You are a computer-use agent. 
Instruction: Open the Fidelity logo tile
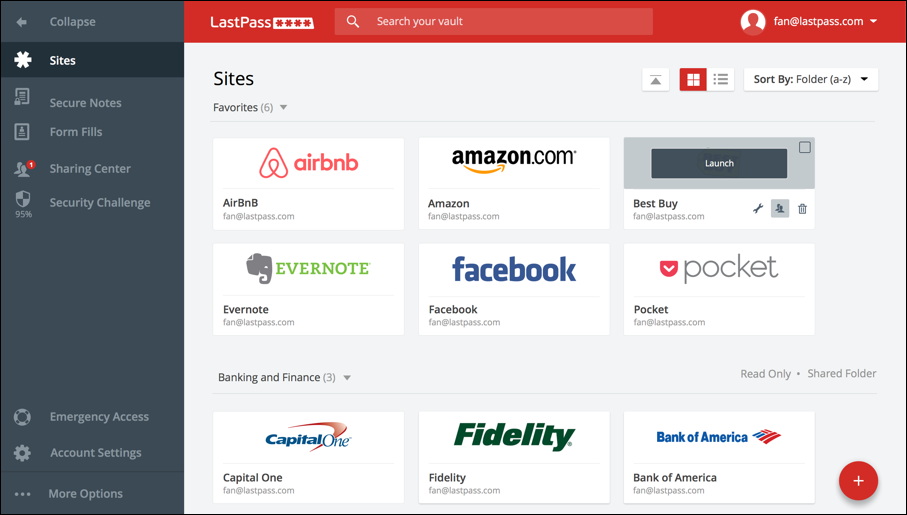tap(514, 437)
